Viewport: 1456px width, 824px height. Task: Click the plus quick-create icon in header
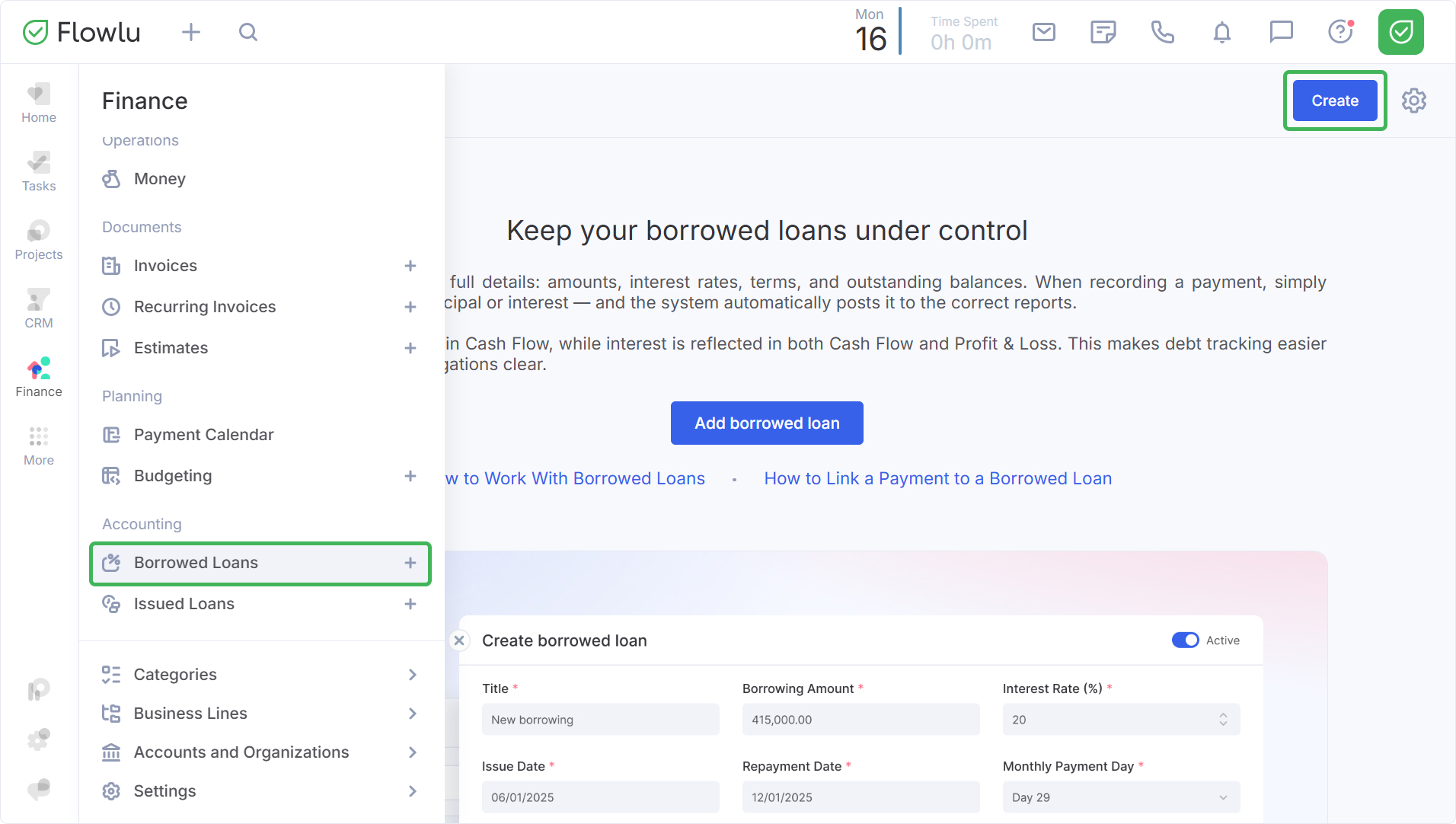(x=191, y=32)
